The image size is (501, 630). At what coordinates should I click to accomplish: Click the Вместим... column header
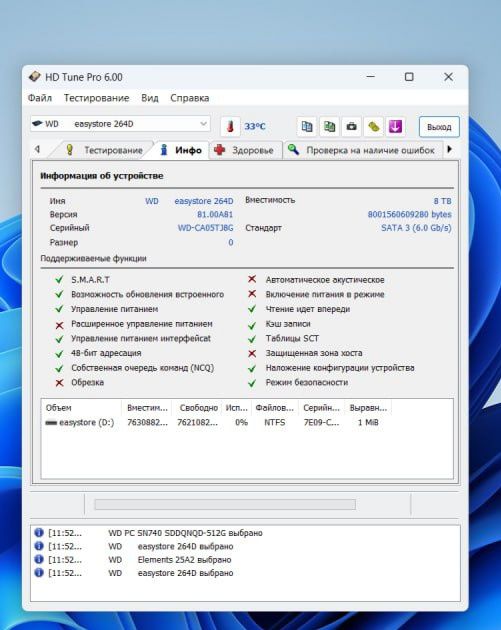147,408
